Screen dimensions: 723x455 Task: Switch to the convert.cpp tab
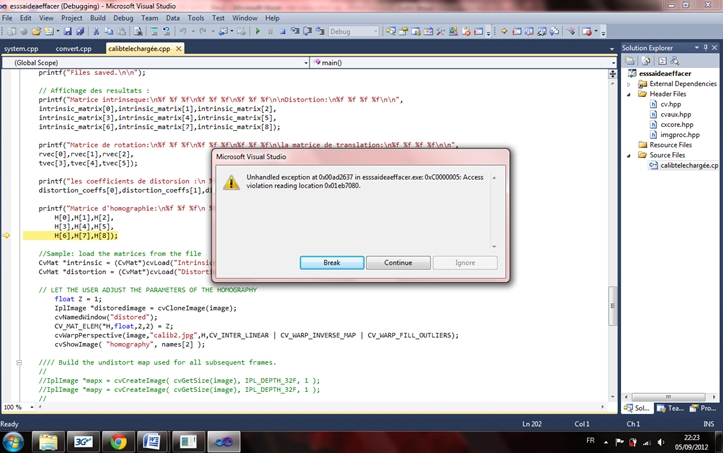74,48
